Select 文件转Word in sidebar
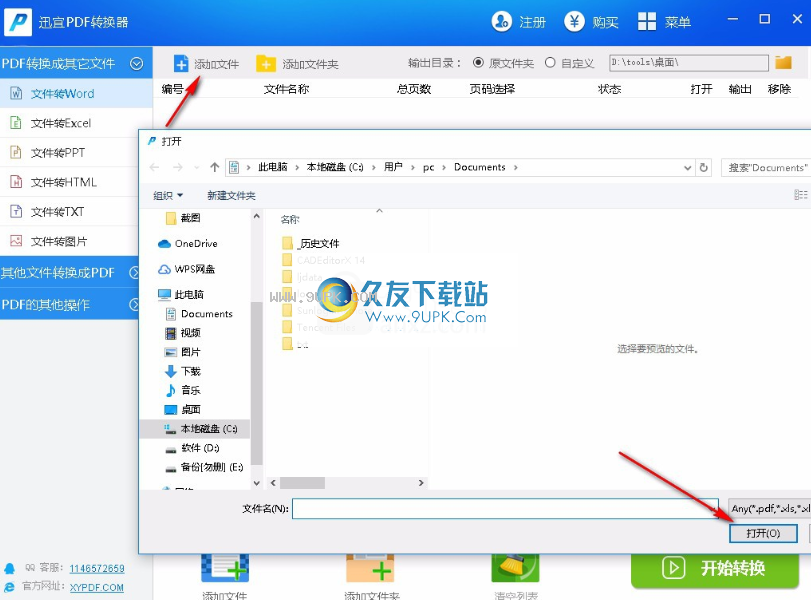 (76, 94)
